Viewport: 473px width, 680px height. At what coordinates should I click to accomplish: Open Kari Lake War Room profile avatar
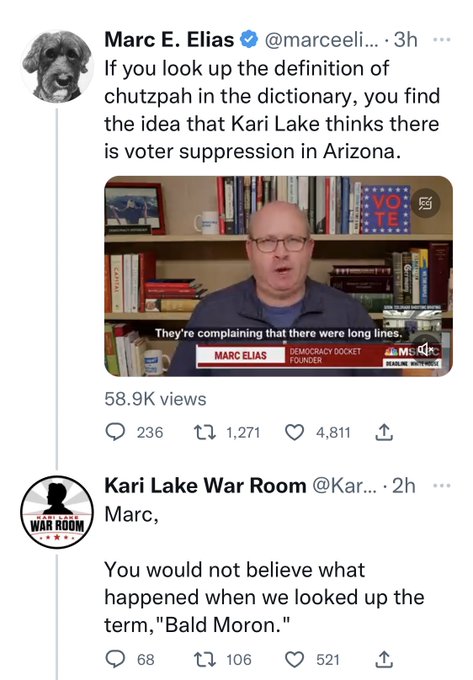[x=57, y=512]
